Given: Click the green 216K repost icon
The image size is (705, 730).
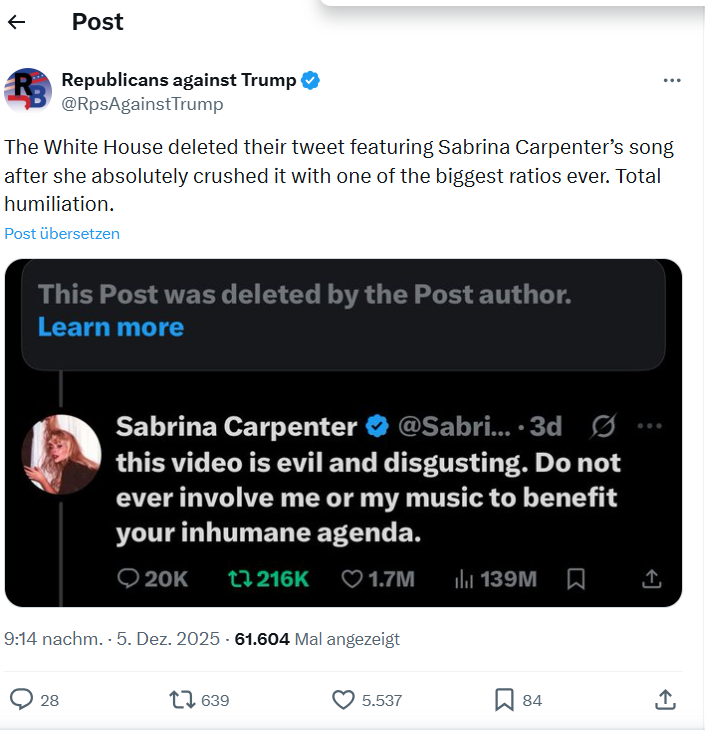Looking at the screenshot, I should click(241, 578).
